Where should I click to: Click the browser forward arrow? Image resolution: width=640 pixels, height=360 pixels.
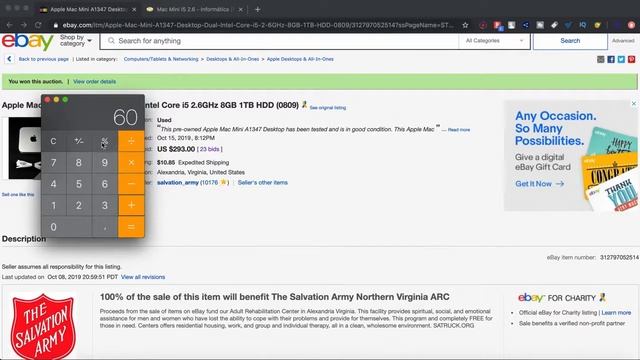(x=24, y=25)
